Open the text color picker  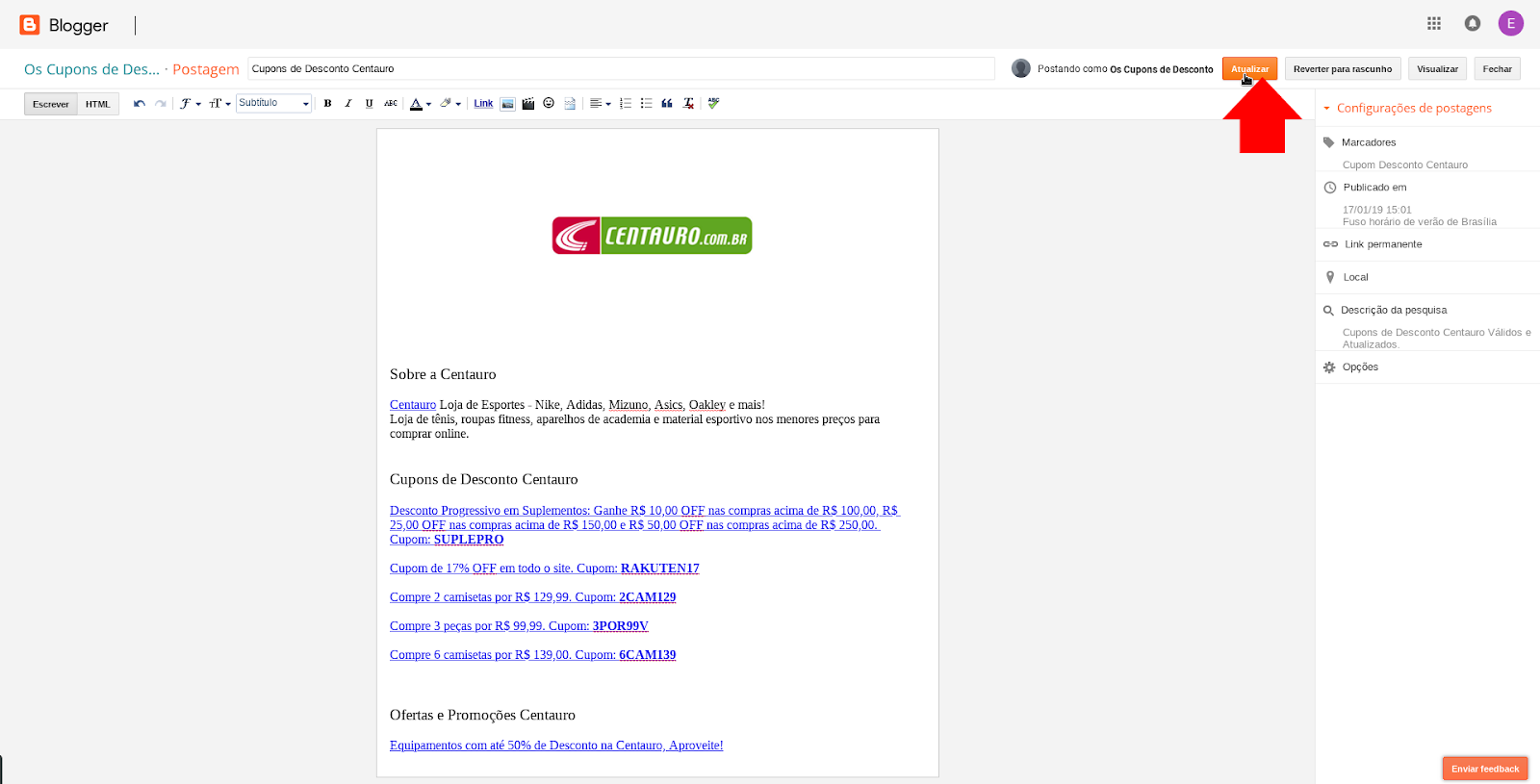[420, 104]
